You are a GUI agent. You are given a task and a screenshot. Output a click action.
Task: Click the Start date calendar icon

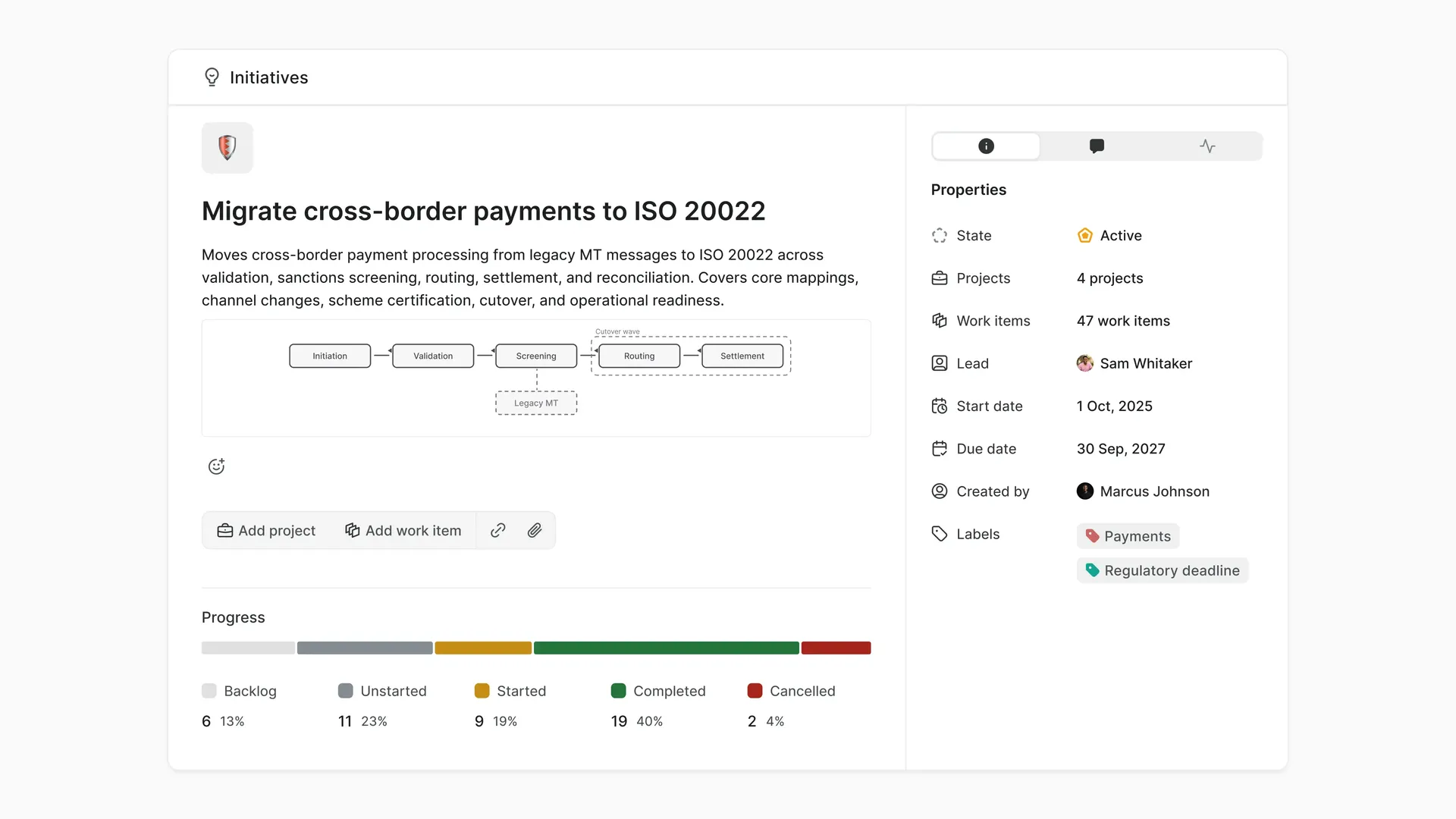tap(940, 406)
